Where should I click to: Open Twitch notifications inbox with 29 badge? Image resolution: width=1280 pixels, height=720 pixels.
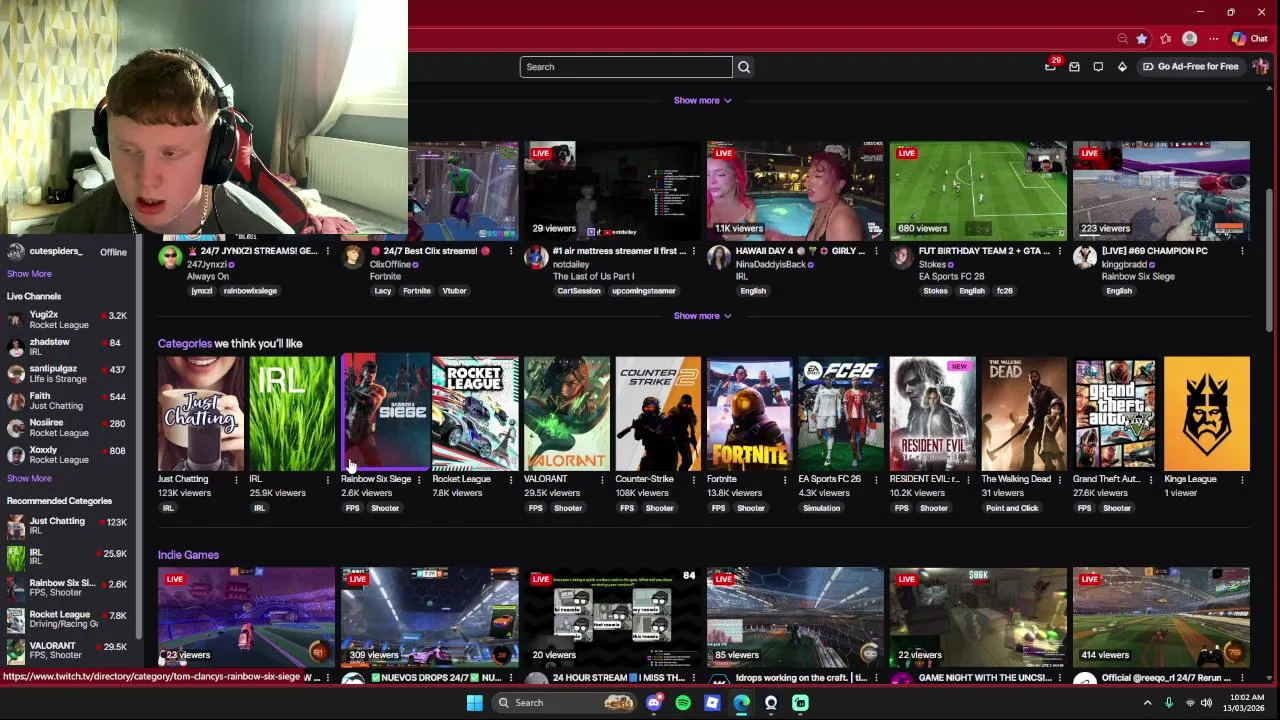click(x=1050, y=66)
